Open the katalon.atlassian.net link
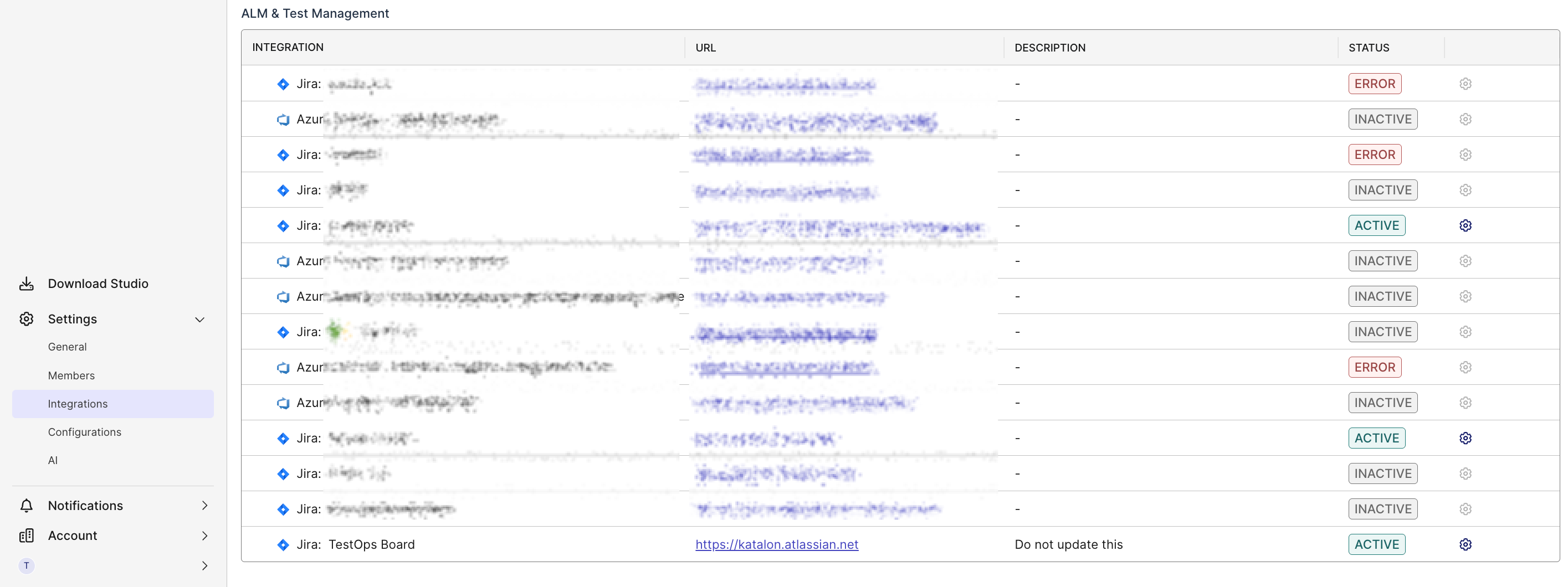Screen dimensions: 1568x587 [x=777, y=545]
